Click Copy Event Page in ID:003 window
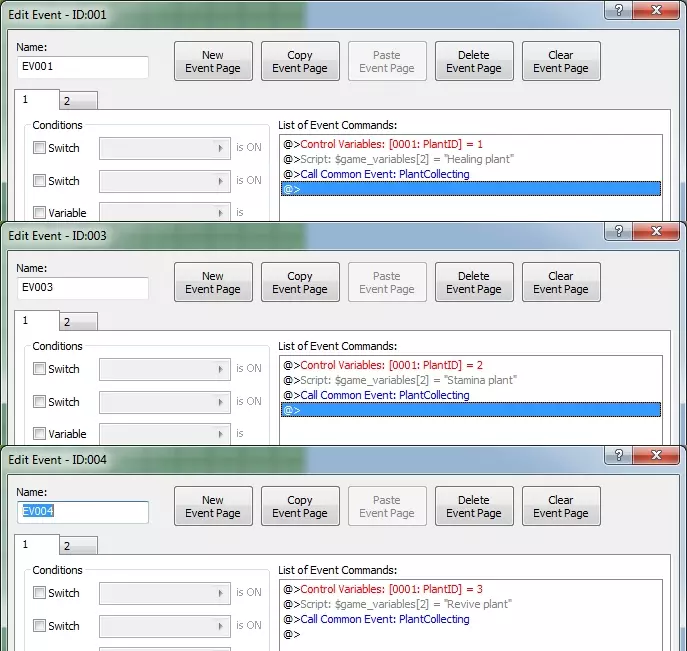 300,283
